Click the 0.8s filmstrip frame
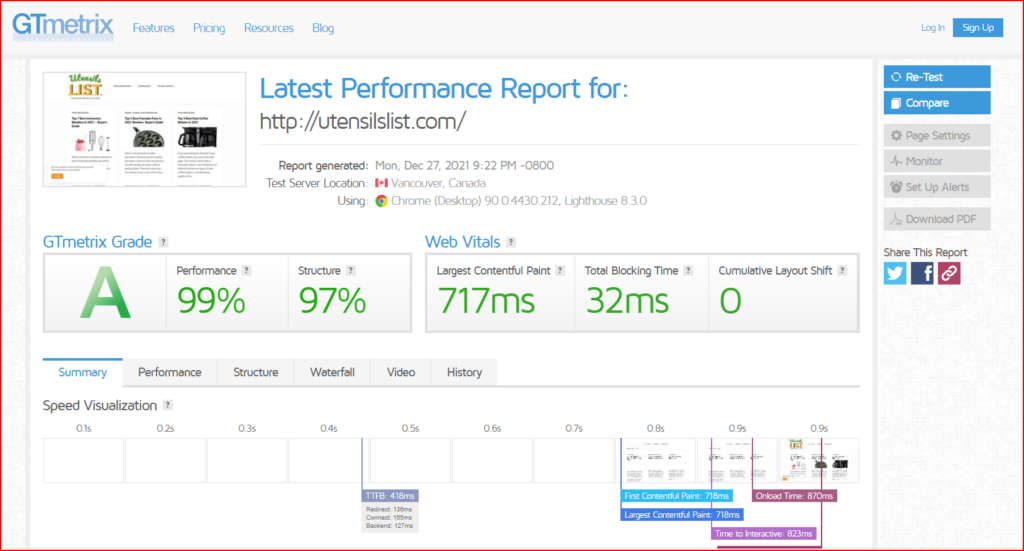This screenshot has height=551, width=1024. coord(656,461)
